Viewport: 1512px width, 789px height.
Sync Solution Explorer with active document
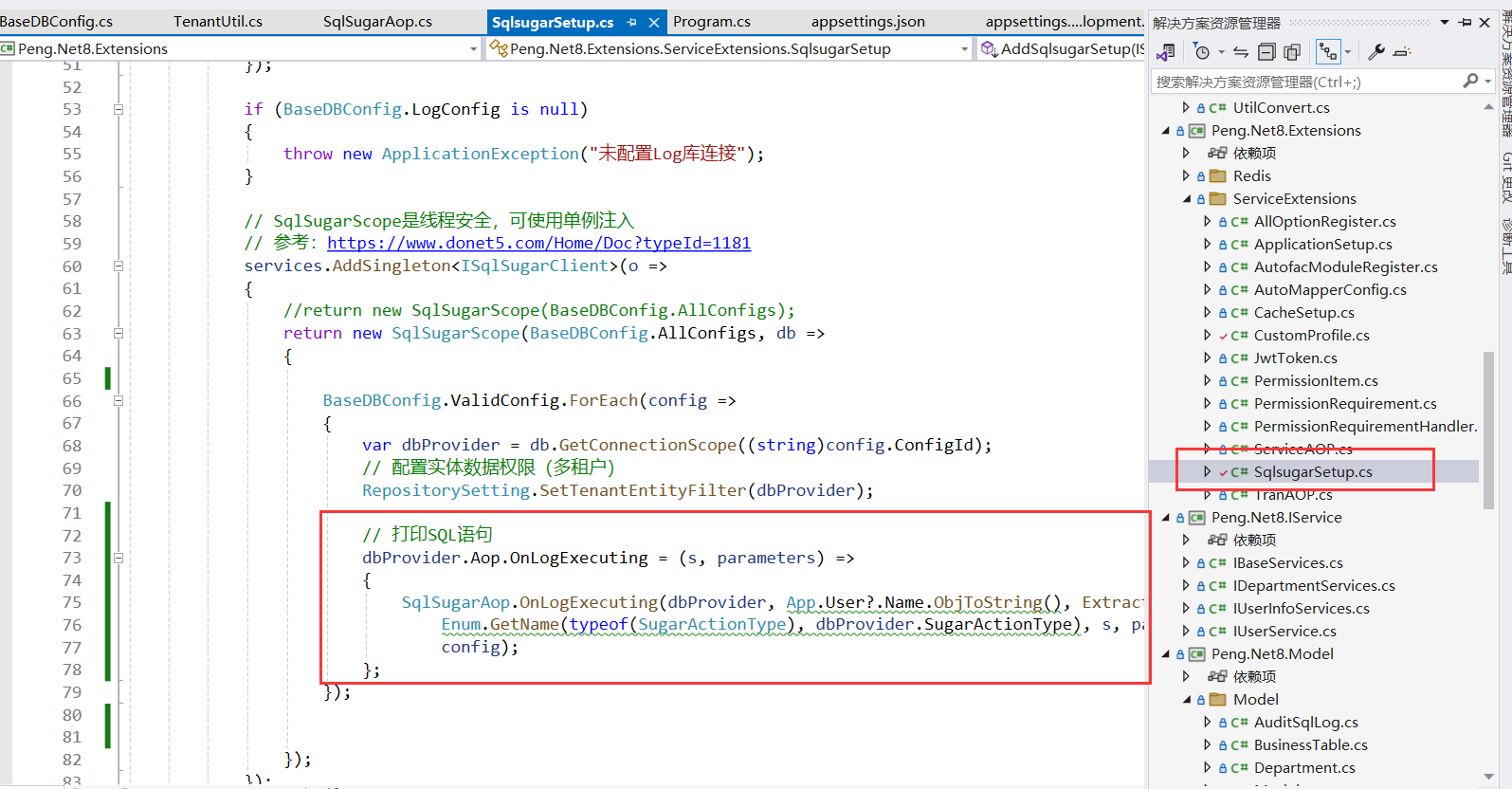tap(1241, 52)
